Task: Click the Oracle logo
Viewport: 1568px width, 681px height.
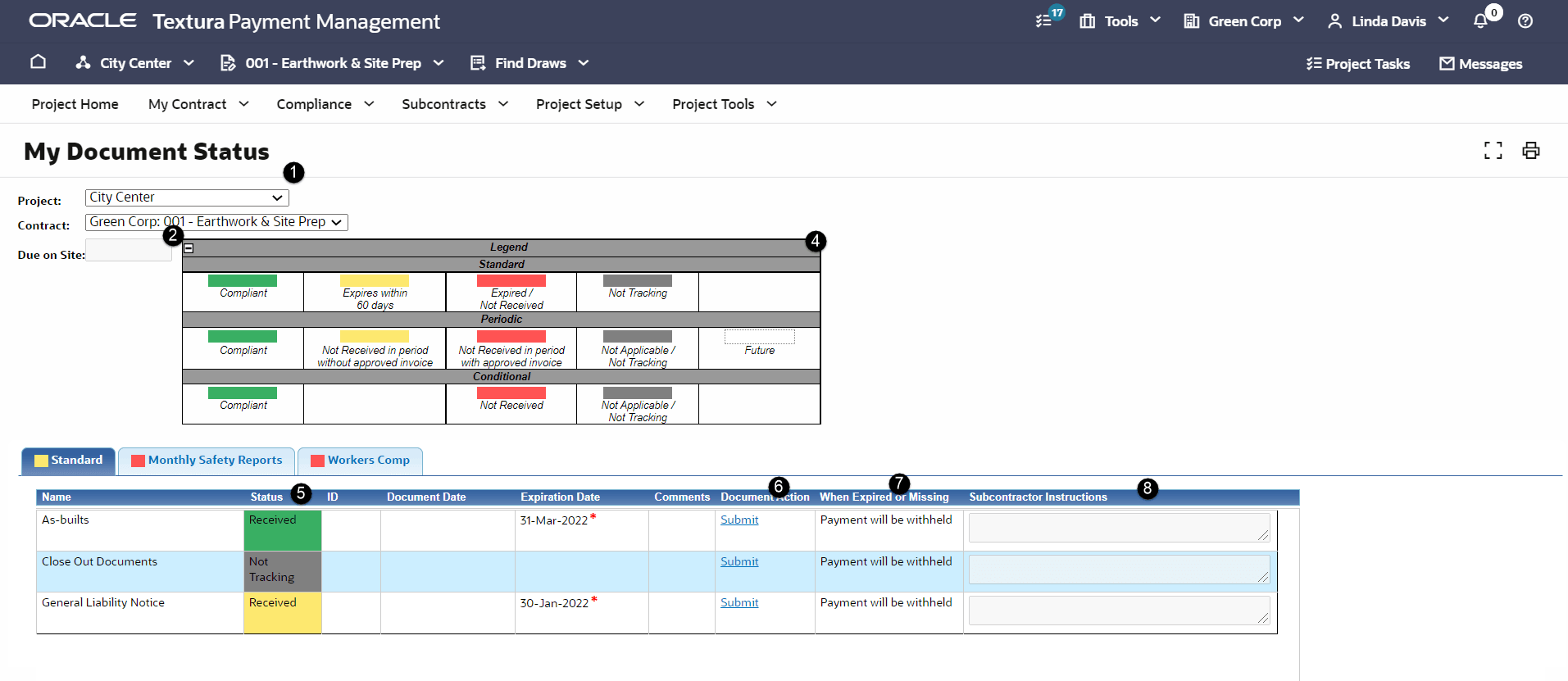Action: point(83,20)
